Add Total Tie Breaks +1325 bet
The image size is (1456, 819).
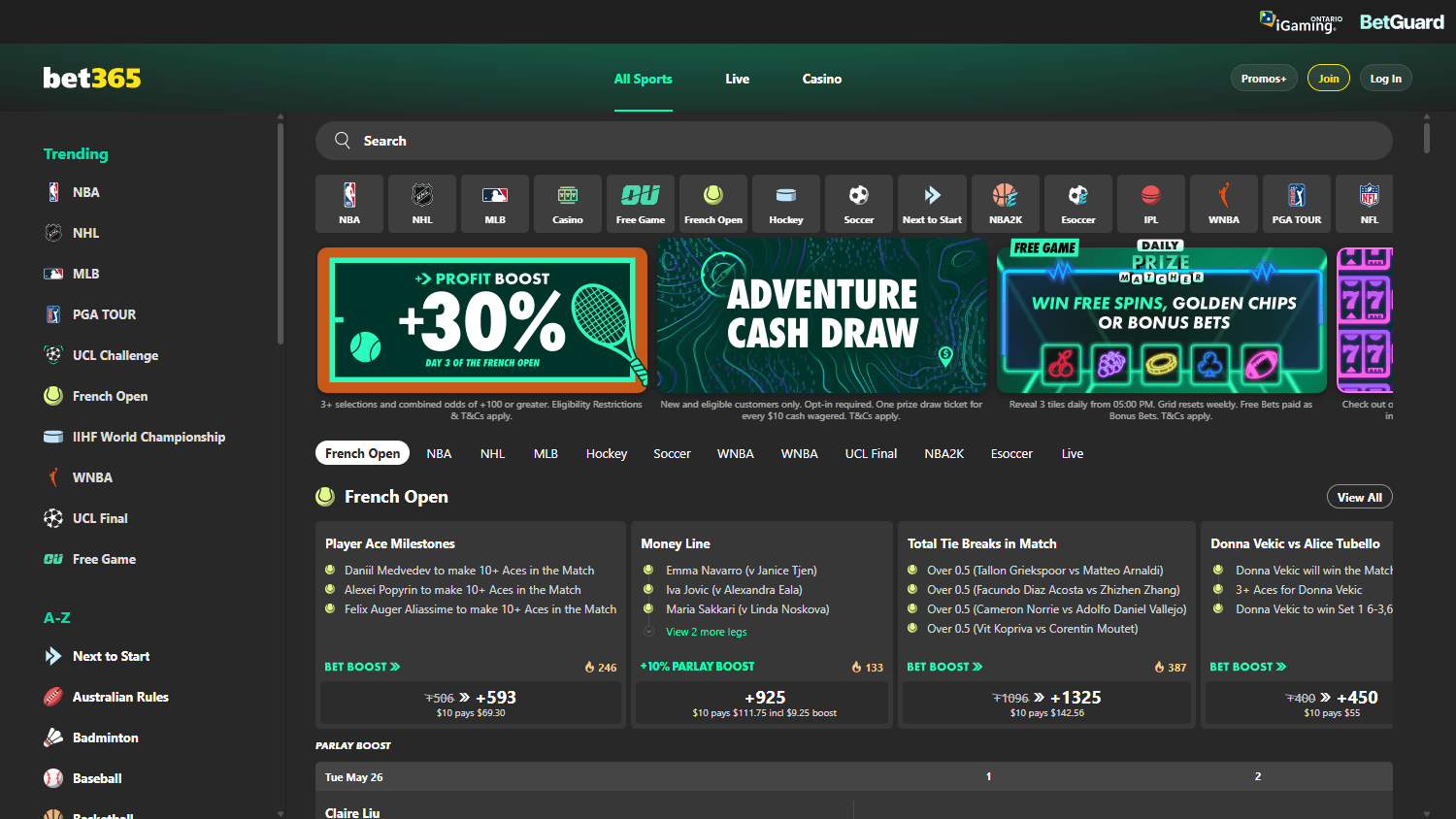pos(1046,703)
